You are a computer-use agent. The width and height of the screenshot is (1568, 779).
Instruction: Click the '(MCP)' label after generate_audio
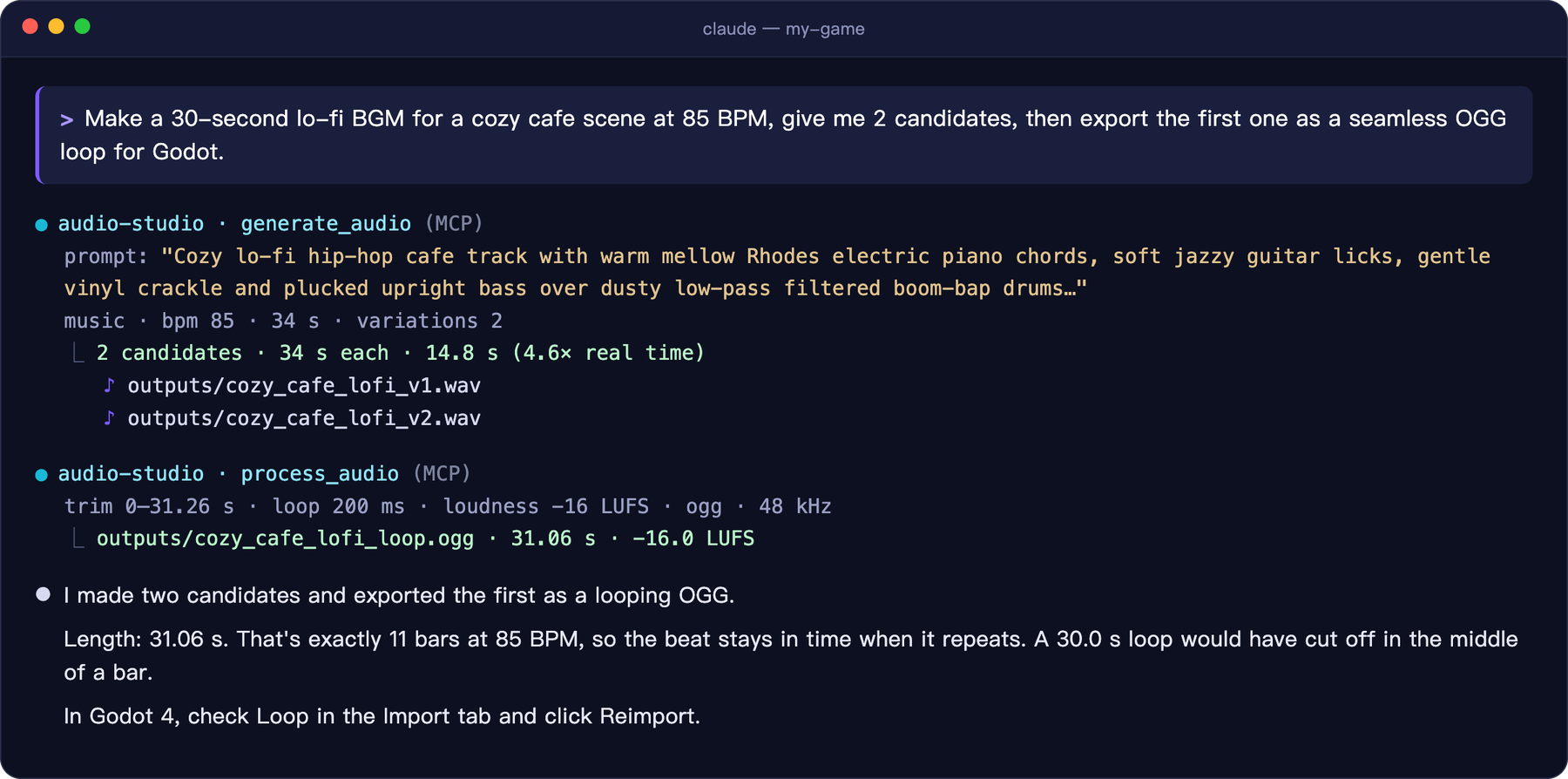(454, 224)
